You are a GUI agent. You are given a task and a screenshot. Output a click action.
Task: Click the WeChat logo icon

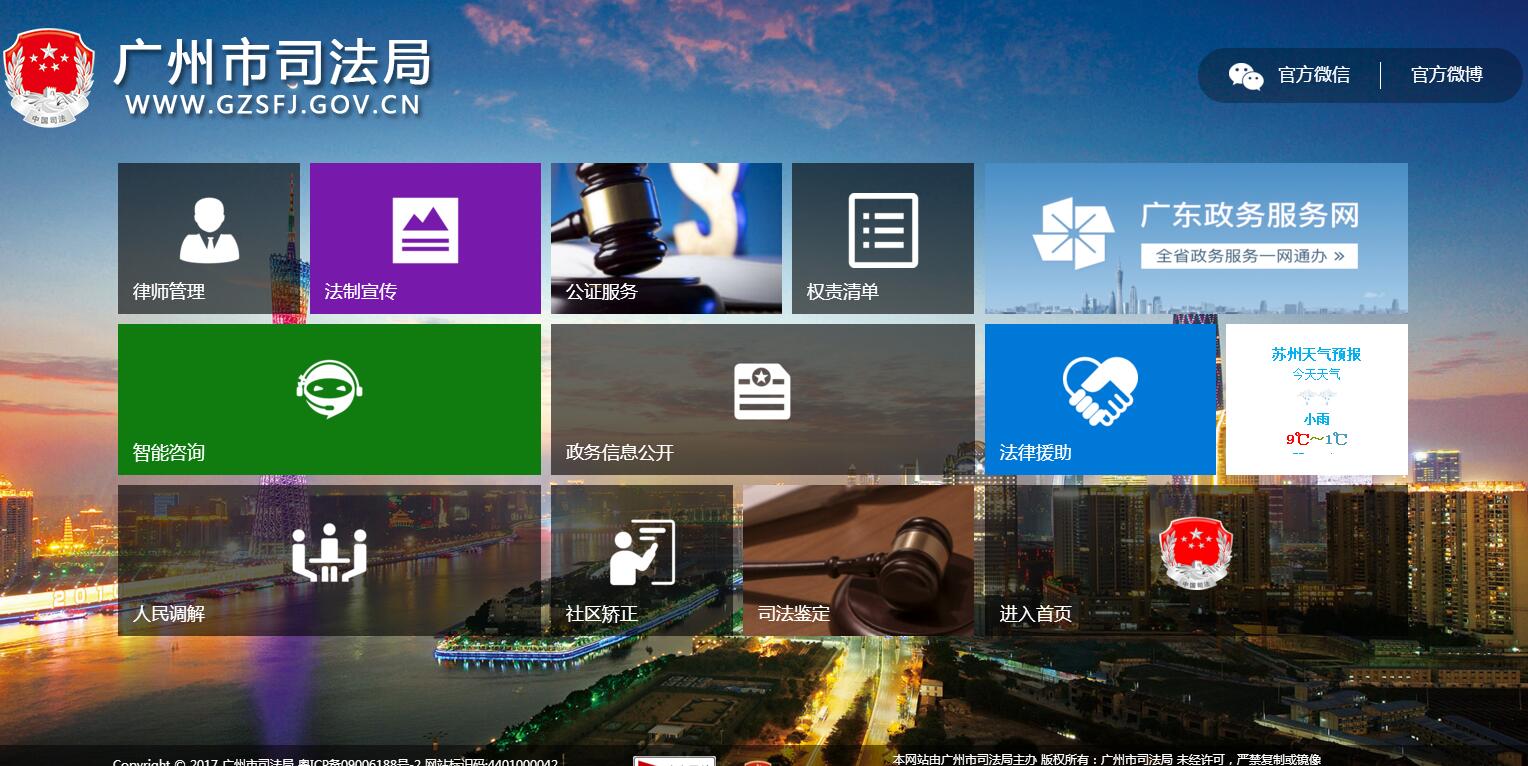[1246, 76]
